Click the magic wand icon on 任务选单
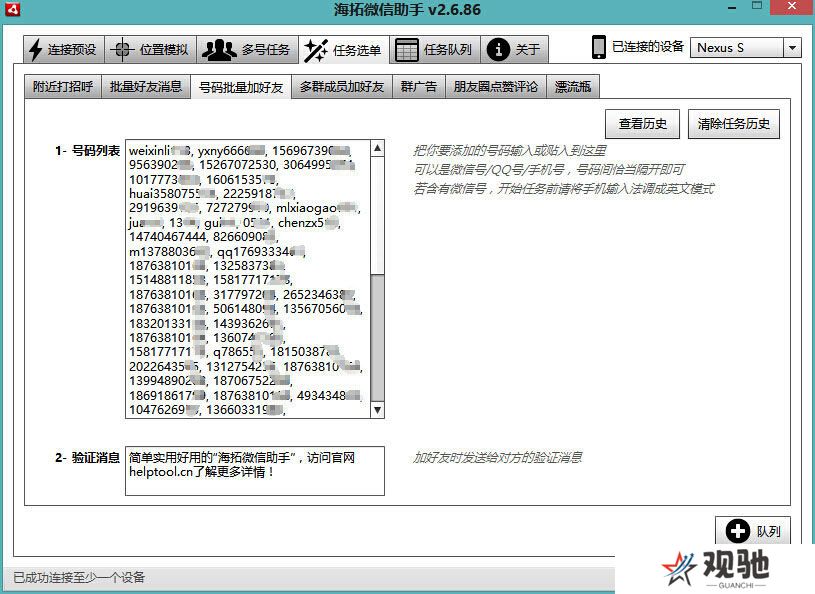The height and width of the screenshot is (594, 815). tap(316, 50)
